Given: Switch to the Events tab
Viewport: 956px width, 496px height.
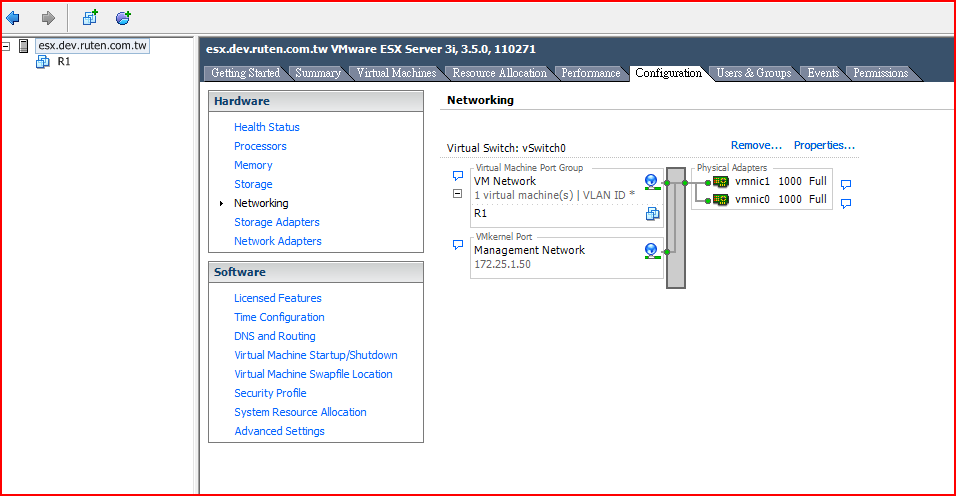Looking at the screenshot, I should pos(823,73).
